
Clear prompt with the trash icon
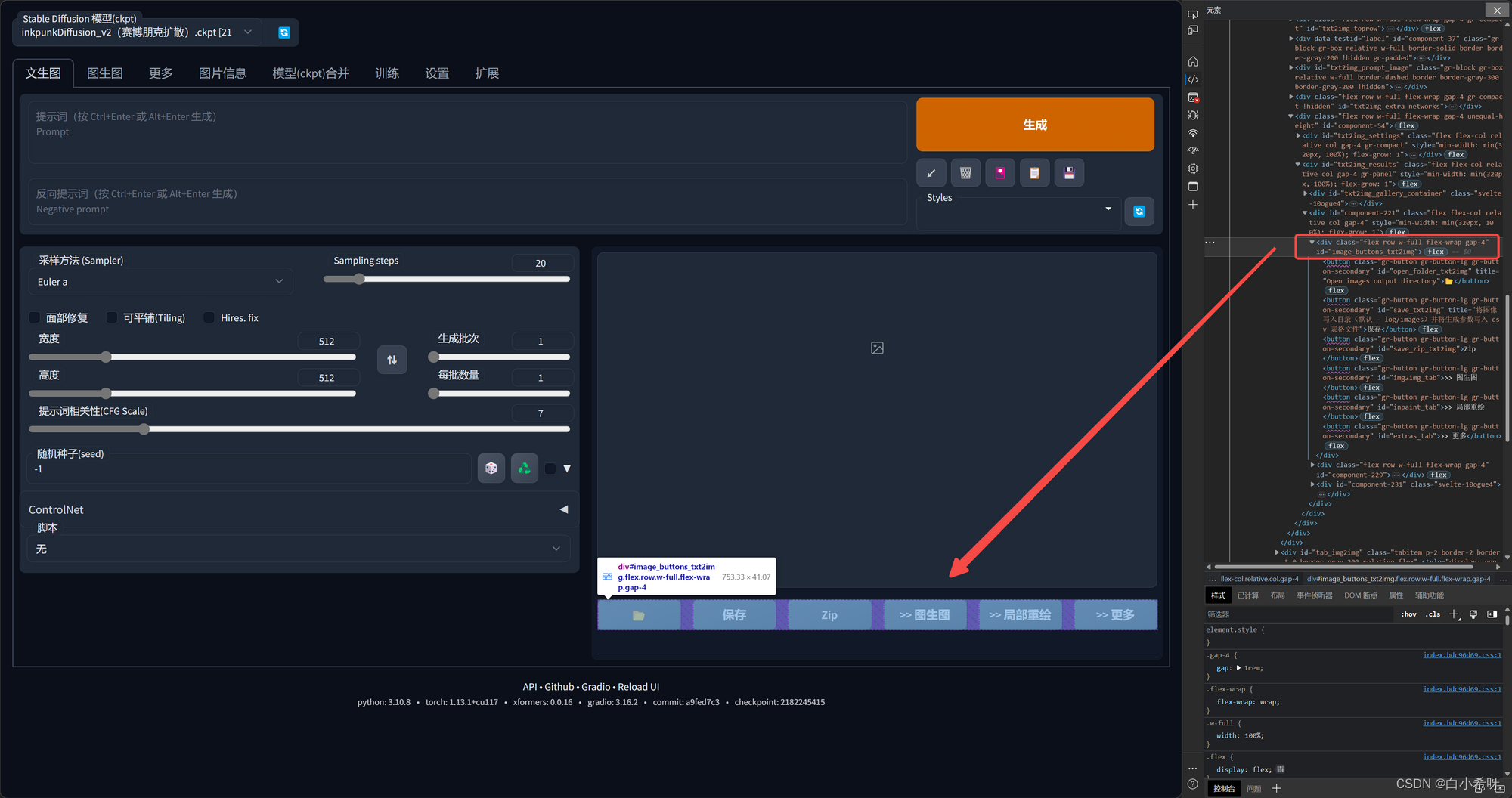965,173
